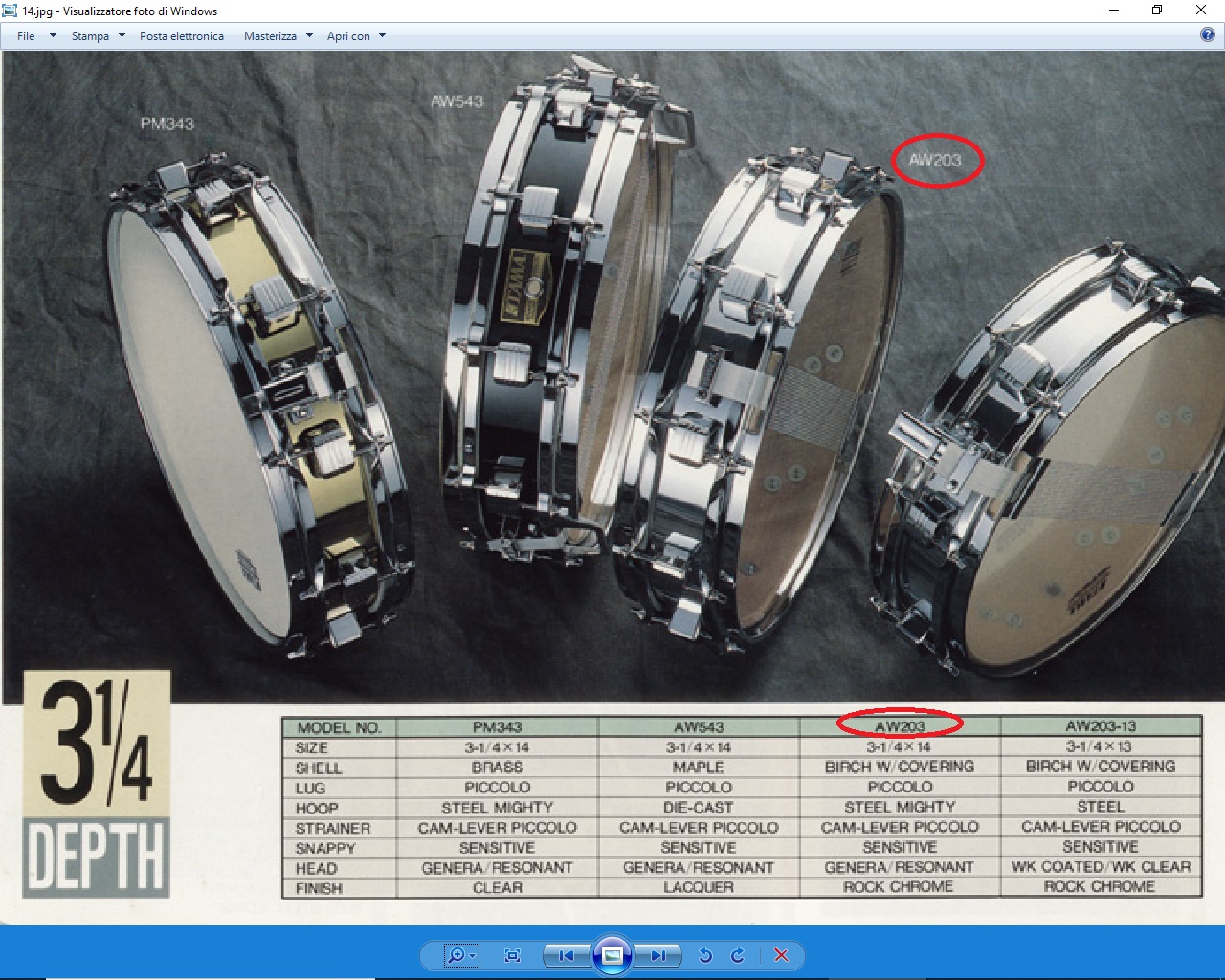Click the AW203 label in the photo
This screenshot has width=1225, height=980.
click(935, 160)
